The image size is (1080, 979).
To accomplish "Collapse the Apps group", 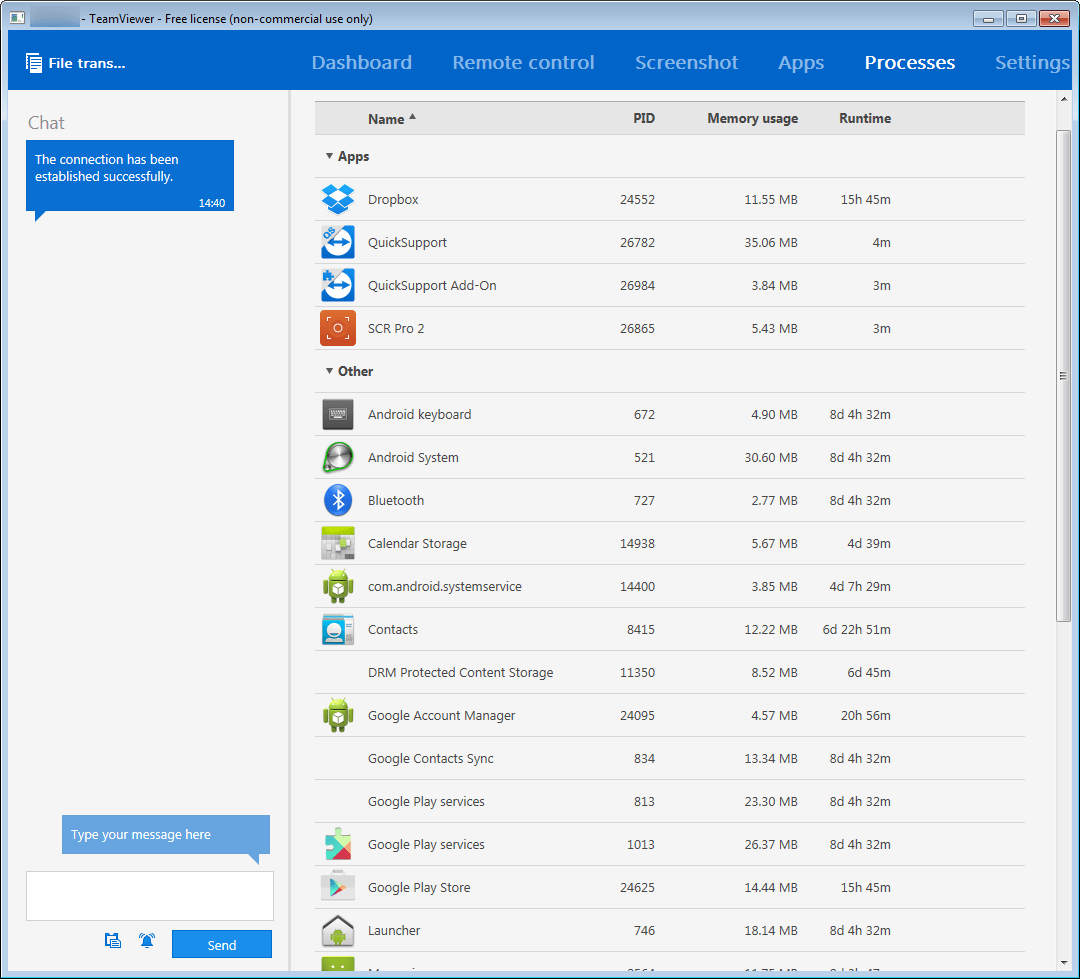I will pos(329,156).
